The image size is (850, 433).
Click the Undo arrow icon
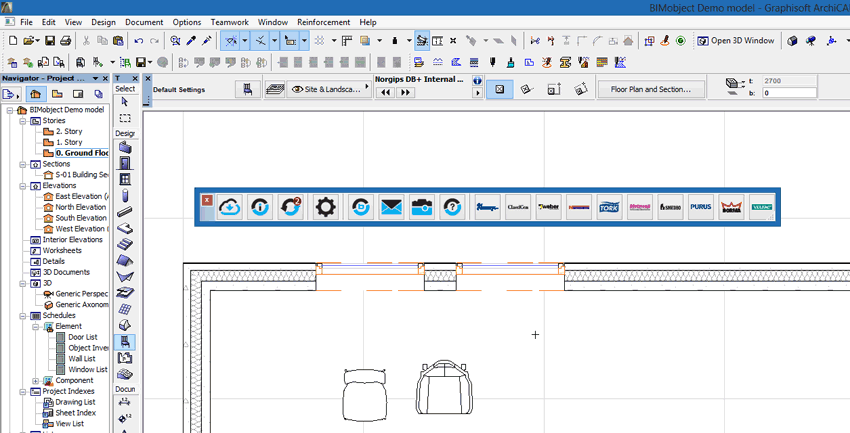tap(139, 41)
